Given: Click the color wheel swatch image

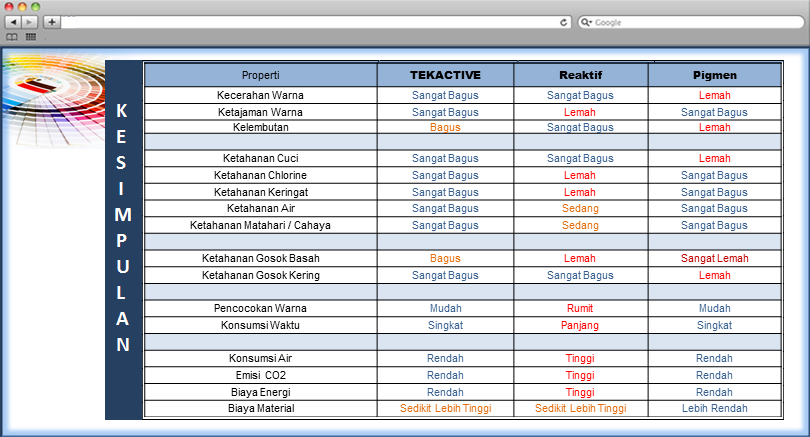Looking at the screenshot, I should pyautogui.click(x=53, y=100).
